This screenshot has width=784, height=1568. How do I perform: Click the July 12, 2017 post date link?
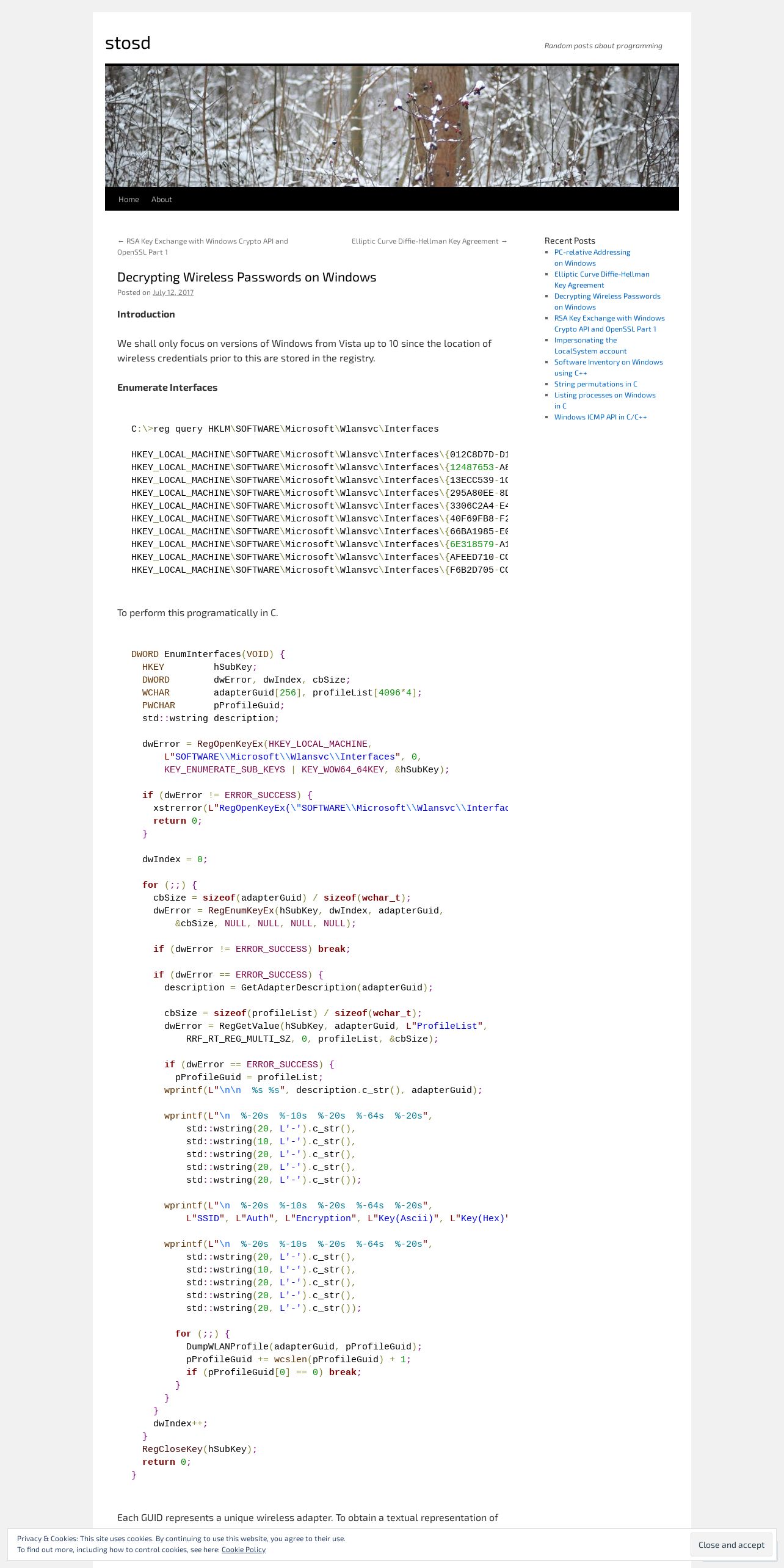(173, 292)
